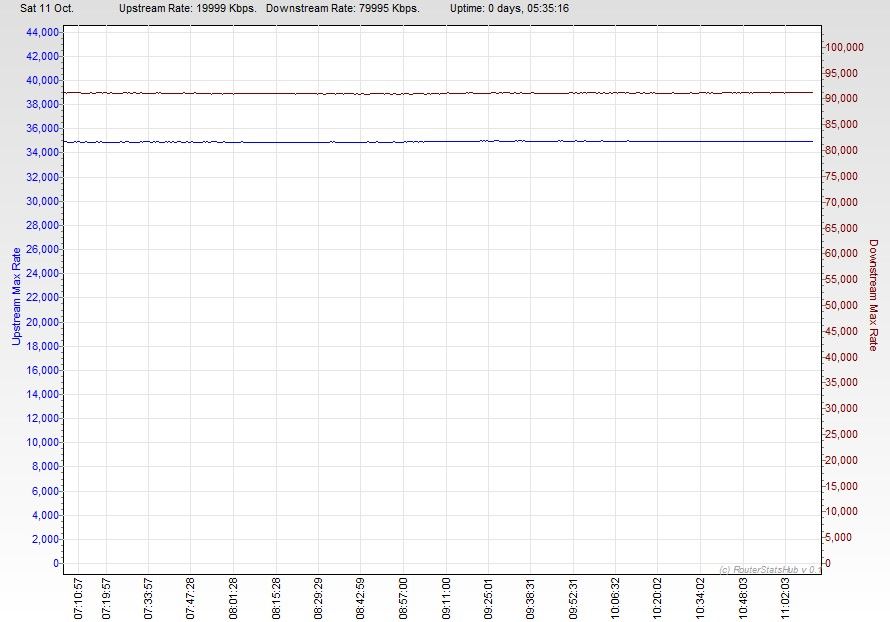
Task: Click the blue upstream max rate line
Action: [x=438, y=141]
